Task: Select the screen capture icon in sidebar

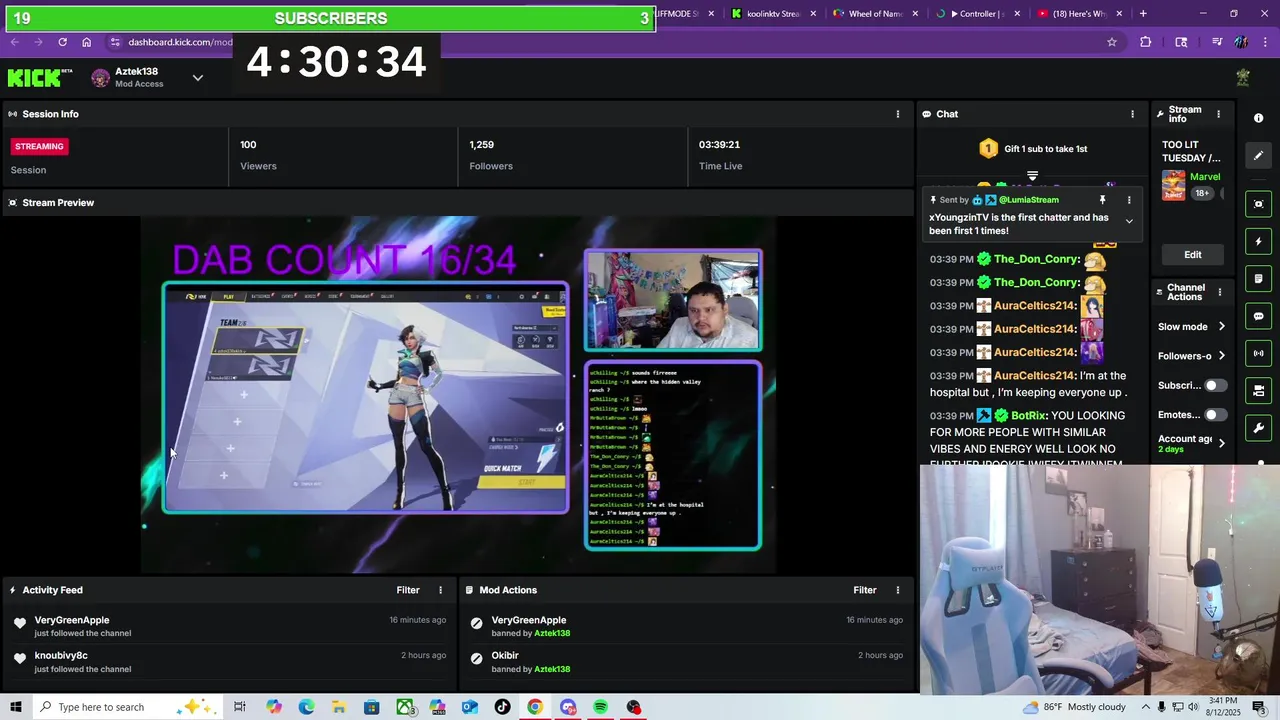Action: [x=1258, y=204]
